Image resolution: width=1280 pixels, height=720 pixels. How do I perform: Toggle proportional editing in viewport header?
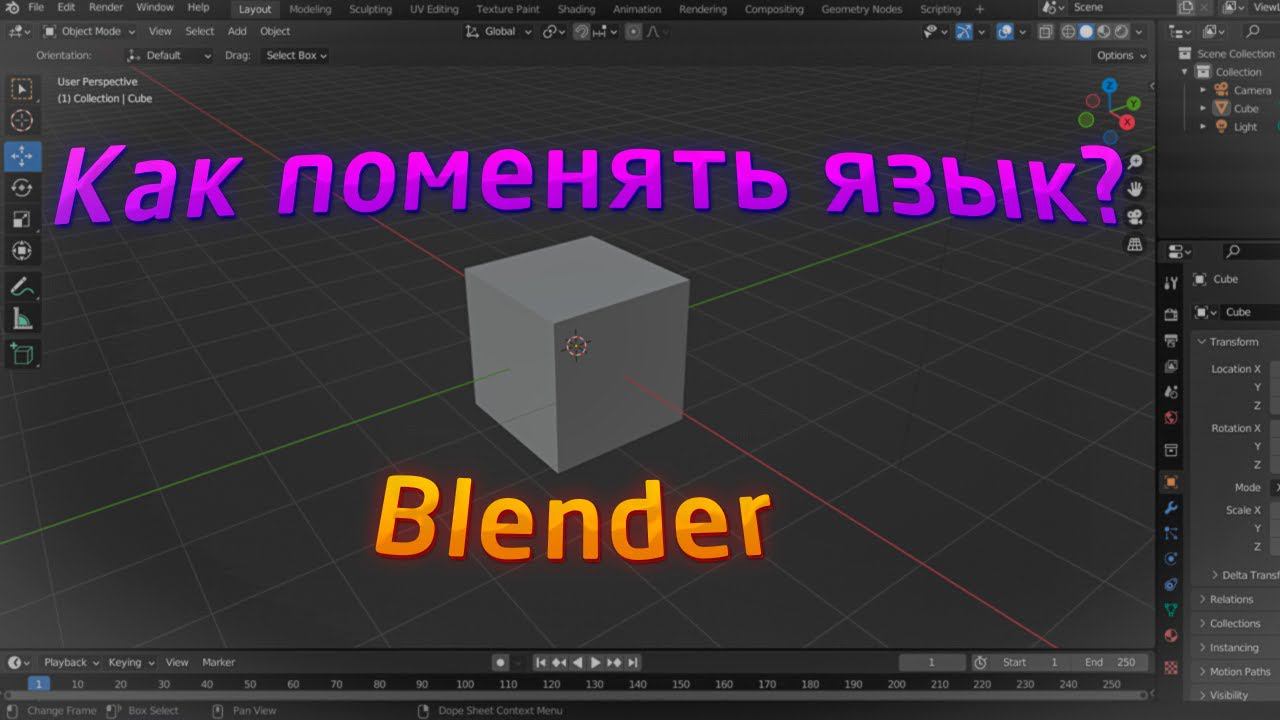(633, 31)
